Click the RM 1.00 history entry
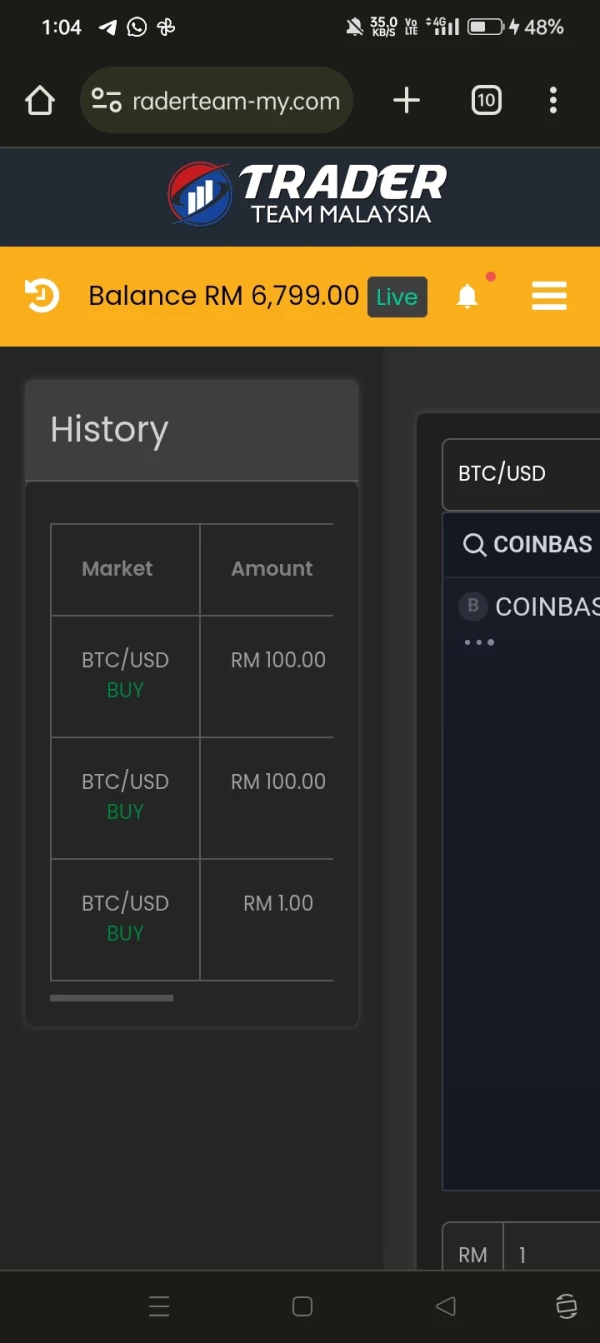Screen dimensions: 600x1343 coord(278,904)
